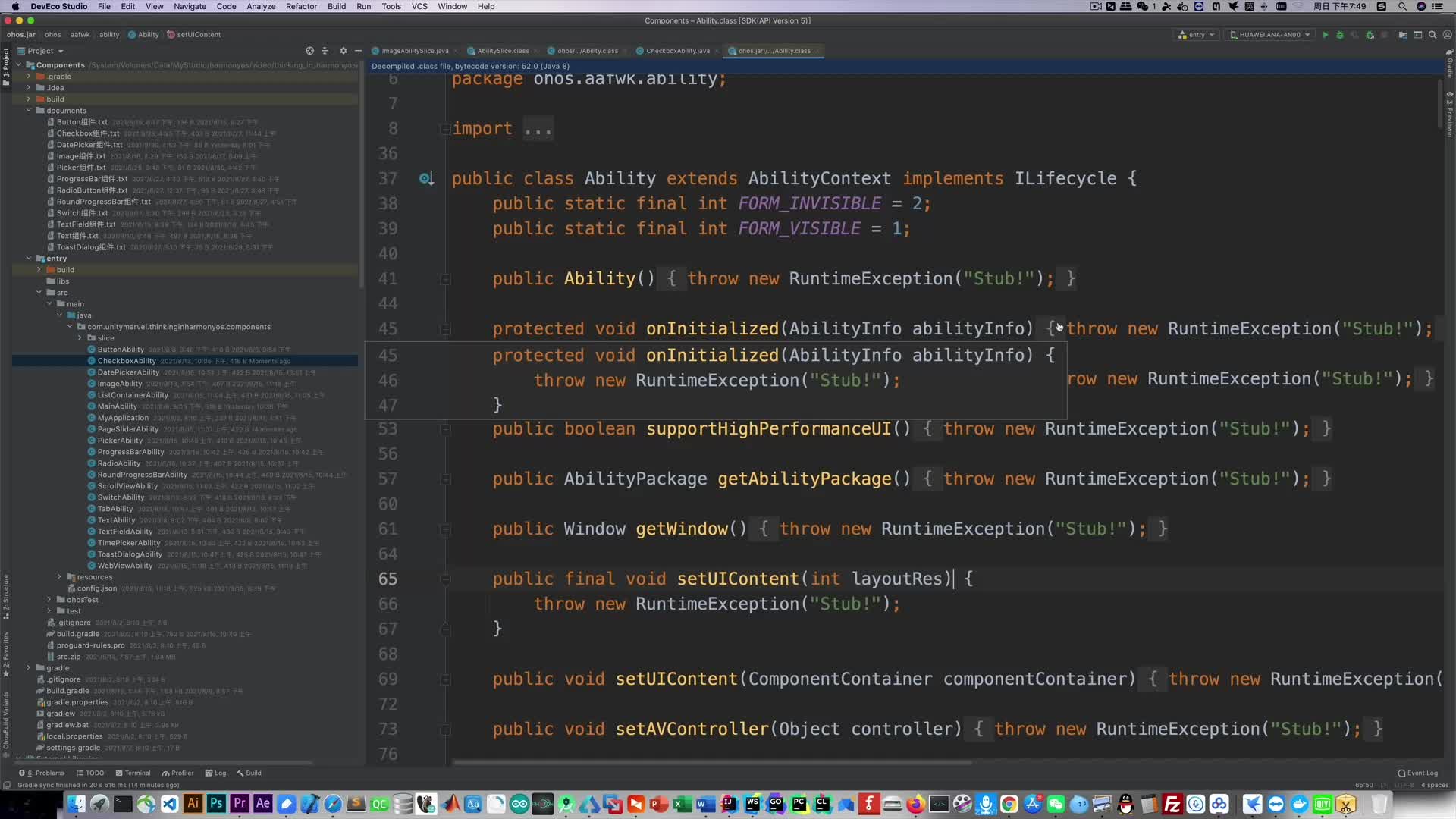The image size is (1456, 819).
Task: Open the Refactor menu
Action: 301,6
